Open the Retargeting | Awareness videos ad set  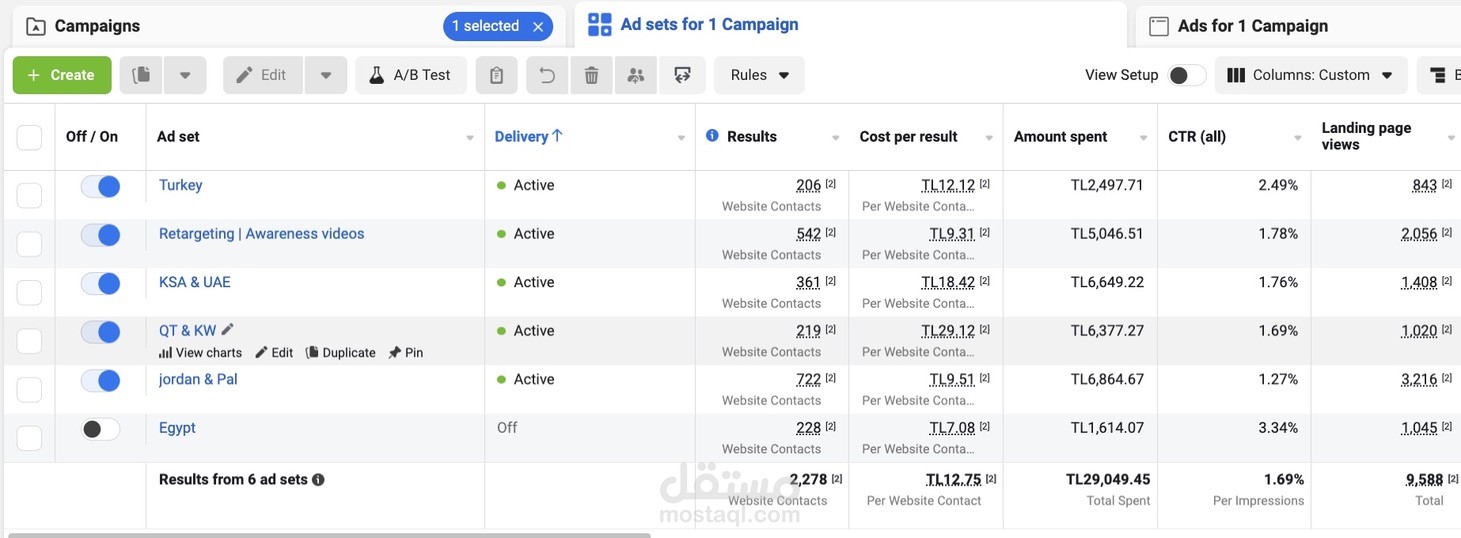[261, 234]
